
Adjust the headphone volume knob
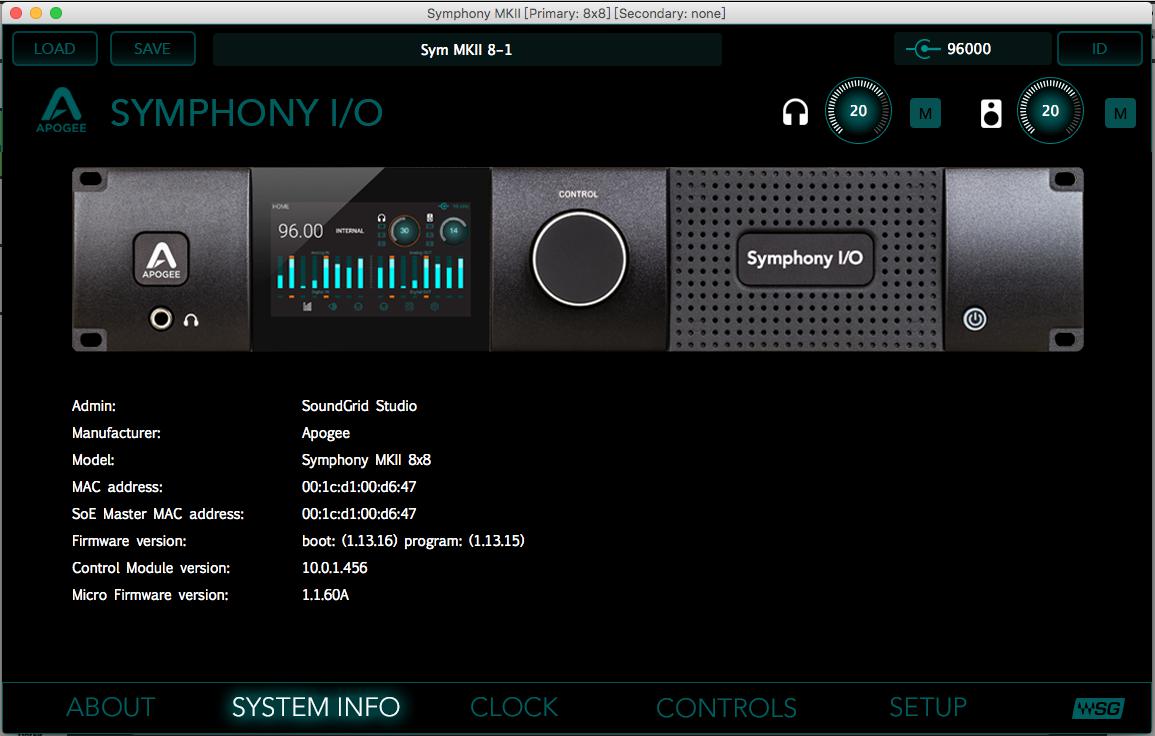[x=858, y=111]
